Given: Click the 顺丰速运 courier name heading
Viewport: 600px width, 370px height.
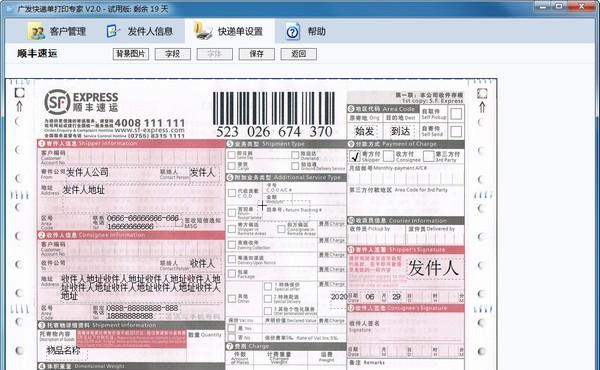Looking at the screenshot, I should point(37,54).
